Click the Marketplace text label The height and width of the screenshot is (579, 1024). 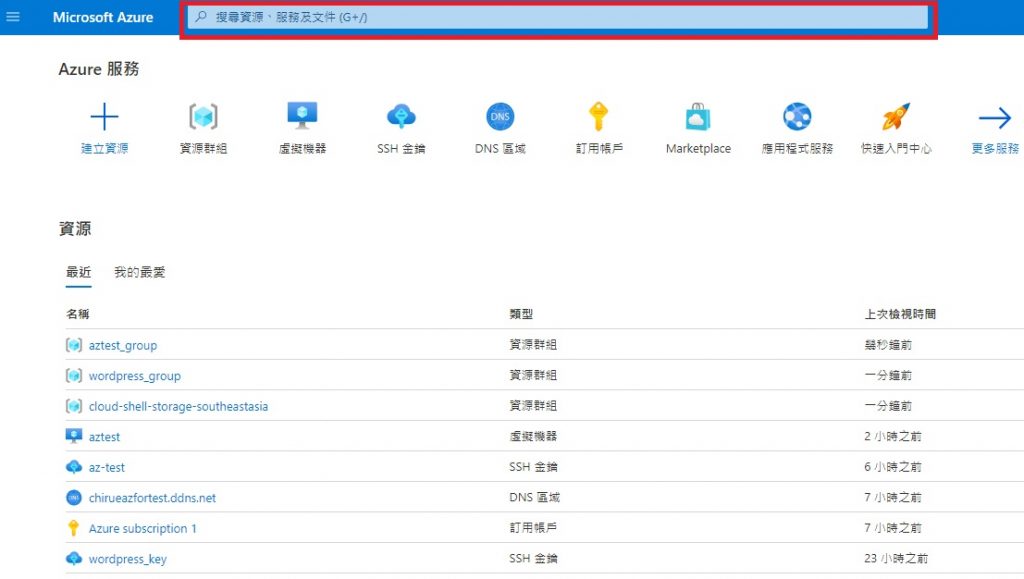(x=698, y=148)
